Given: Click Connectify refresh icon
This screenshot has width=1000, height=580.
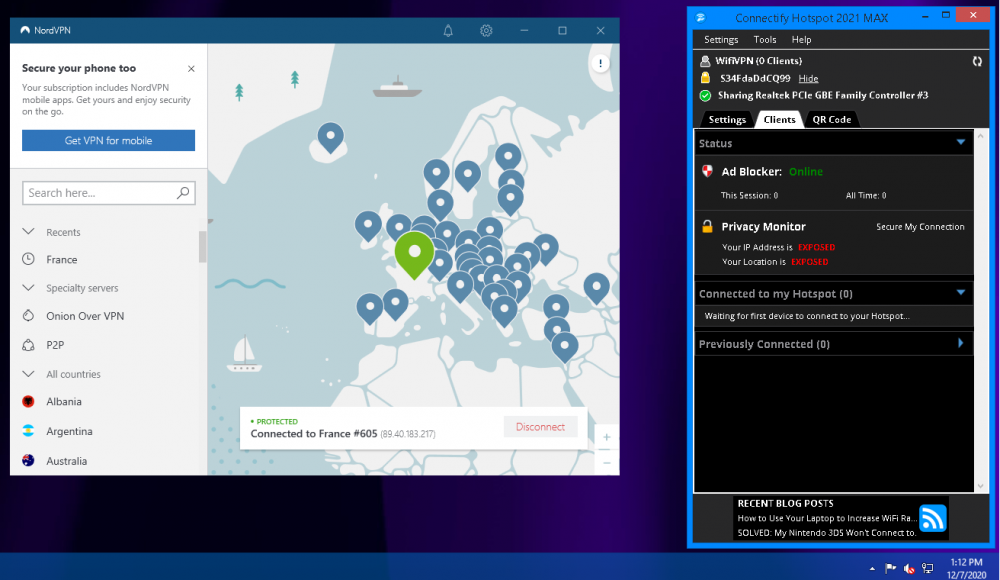Looking at the screenshot, I should (976, 61).
